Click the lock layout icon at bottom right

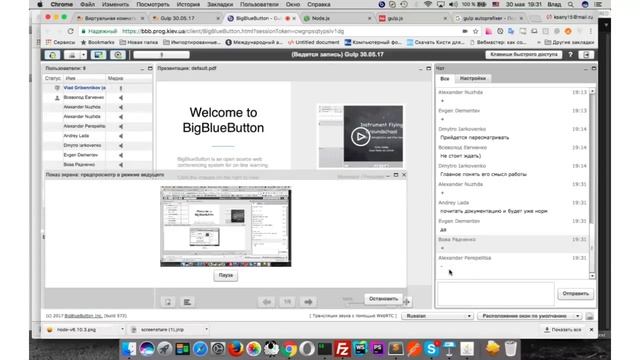click(x=589, y=316)
